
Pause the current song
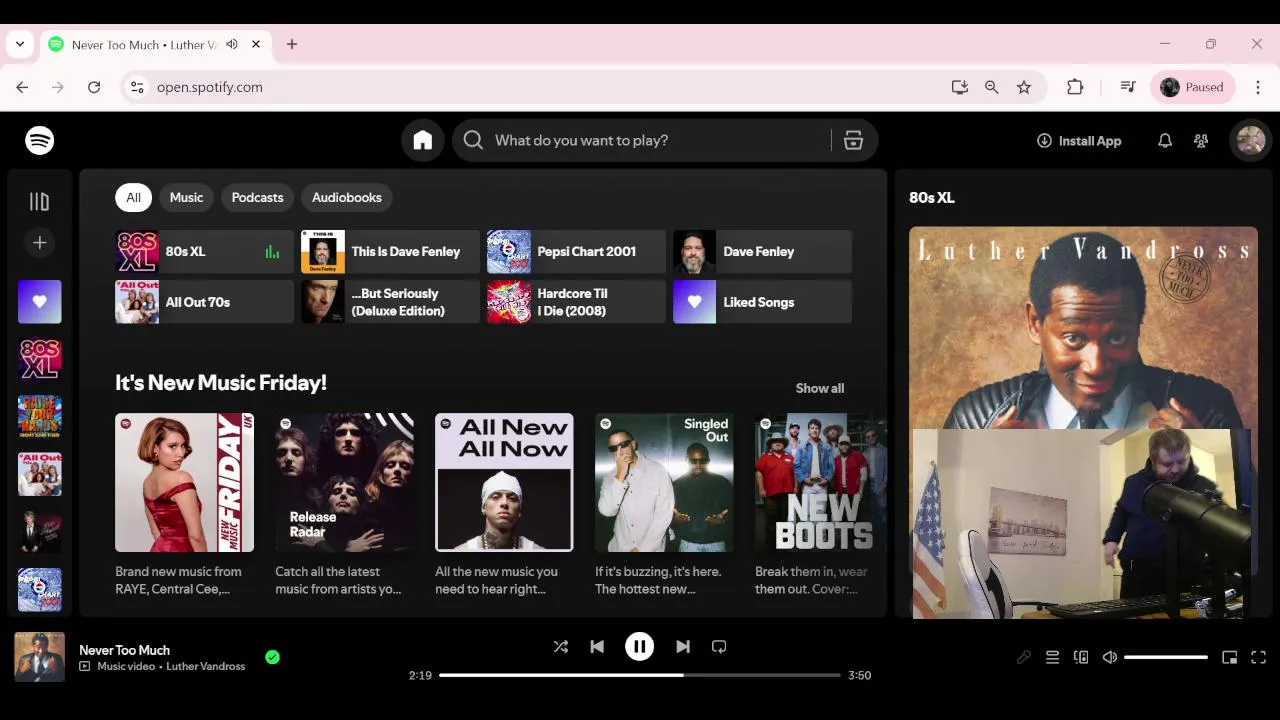click(x=640, y=647)
